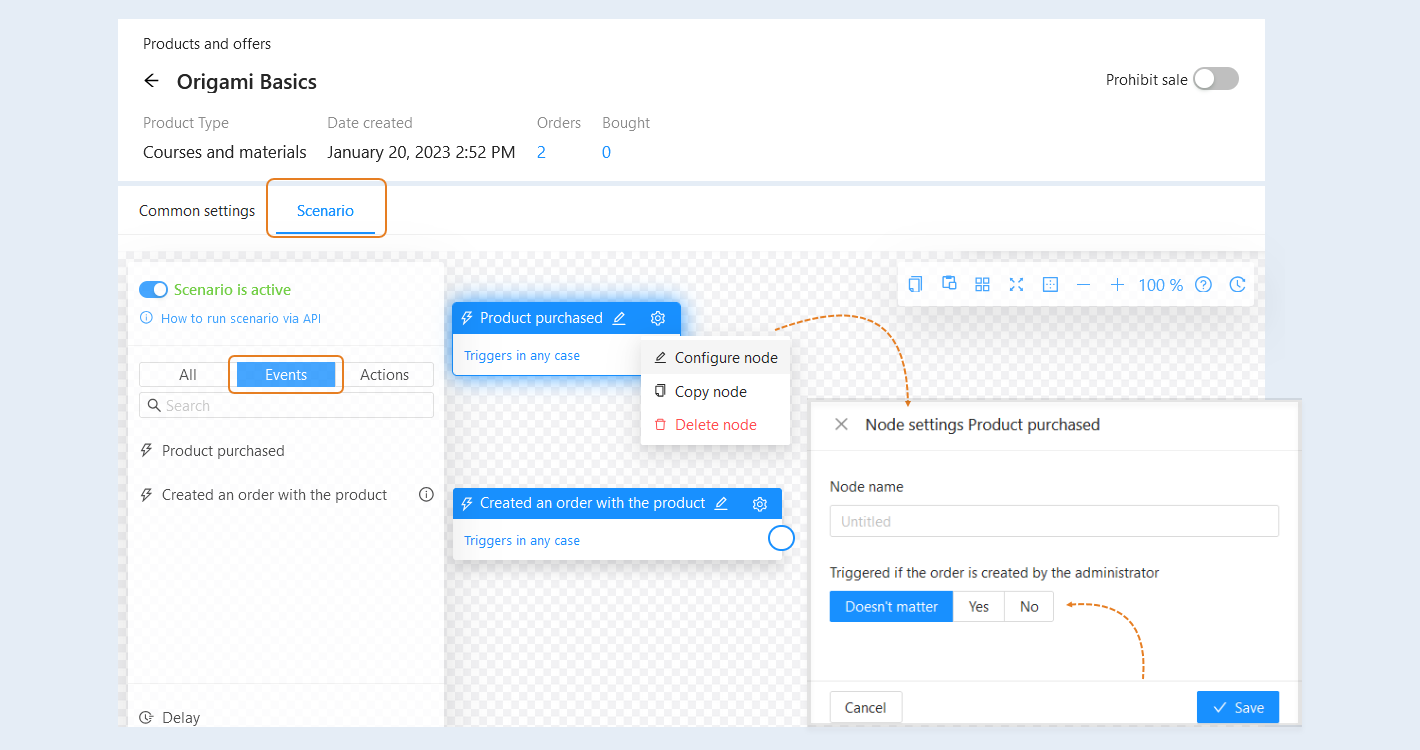
Task: Choose Copy node from the context menu
Action: [x=716, y=392]
